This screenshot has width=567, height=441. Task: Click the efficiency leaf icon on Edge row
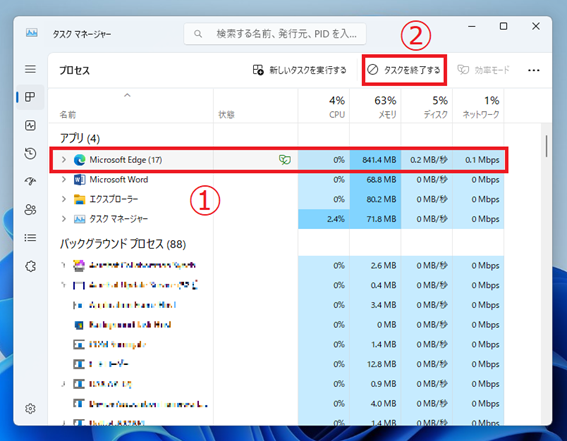tap(285, 160)
